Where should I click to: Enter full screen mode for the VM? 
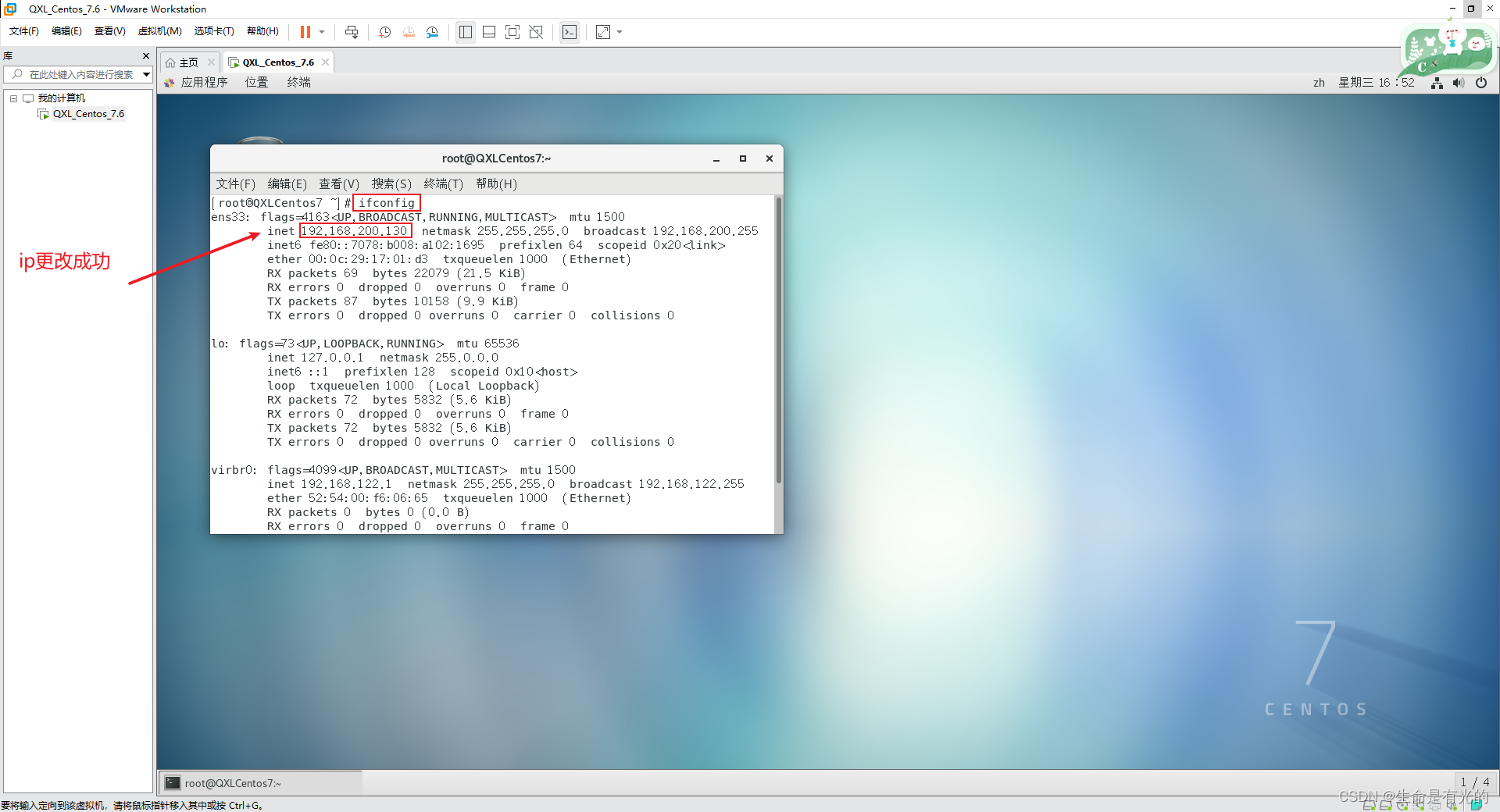pyautogui.click(x=512, y=32)
